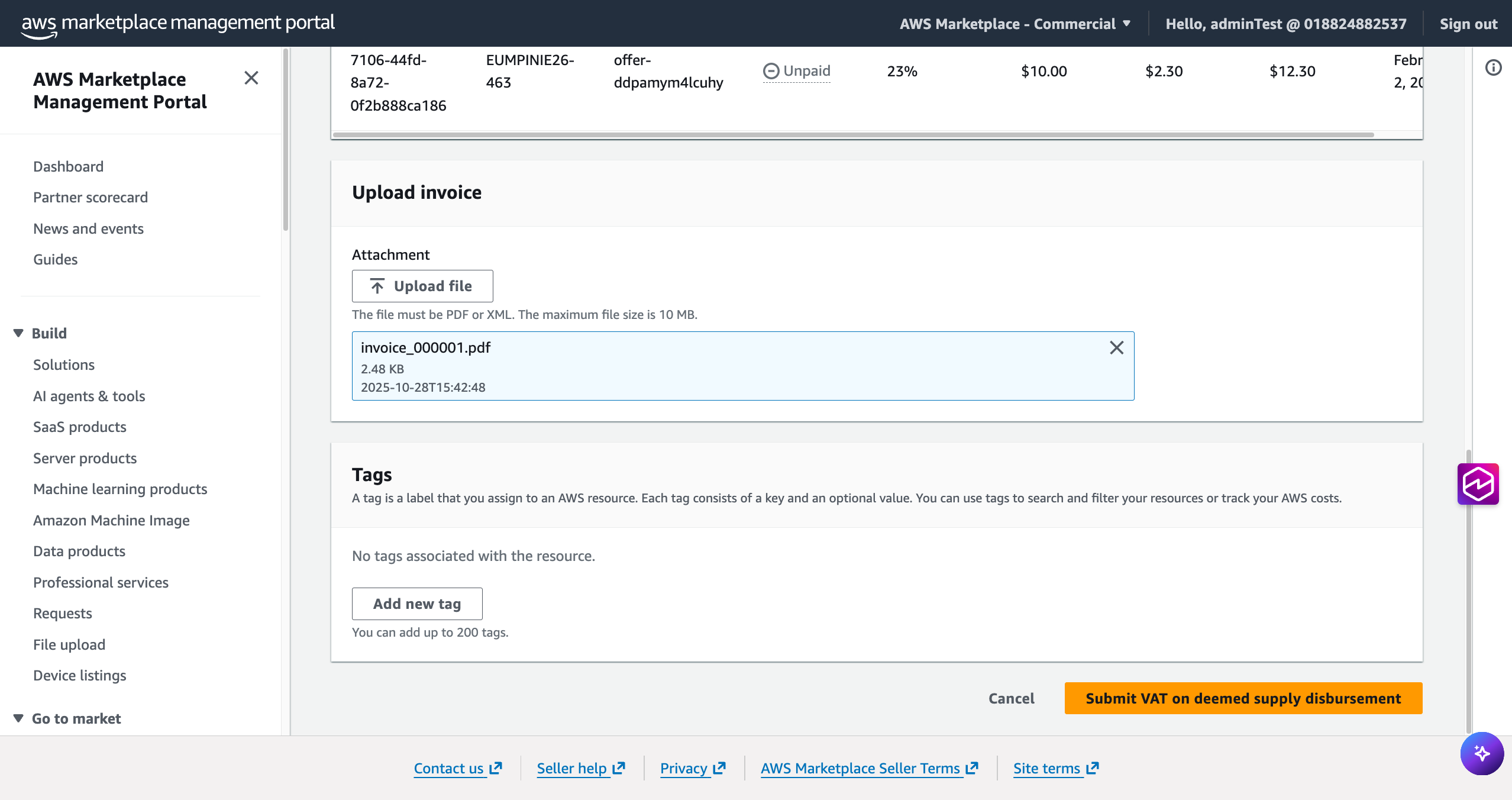
Task: Click 'No tags associated with the resource.' text
Action: 474,556
